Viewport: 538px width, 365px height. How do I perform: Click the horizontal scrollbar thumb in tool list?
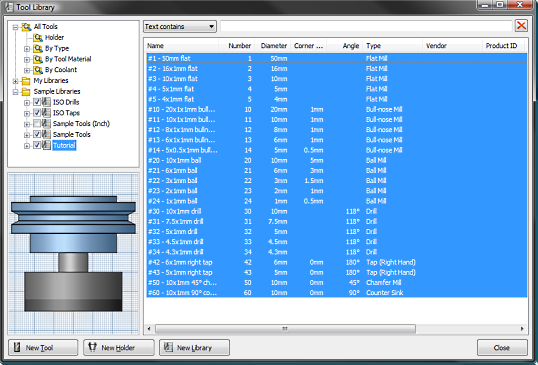coord(285,329)
